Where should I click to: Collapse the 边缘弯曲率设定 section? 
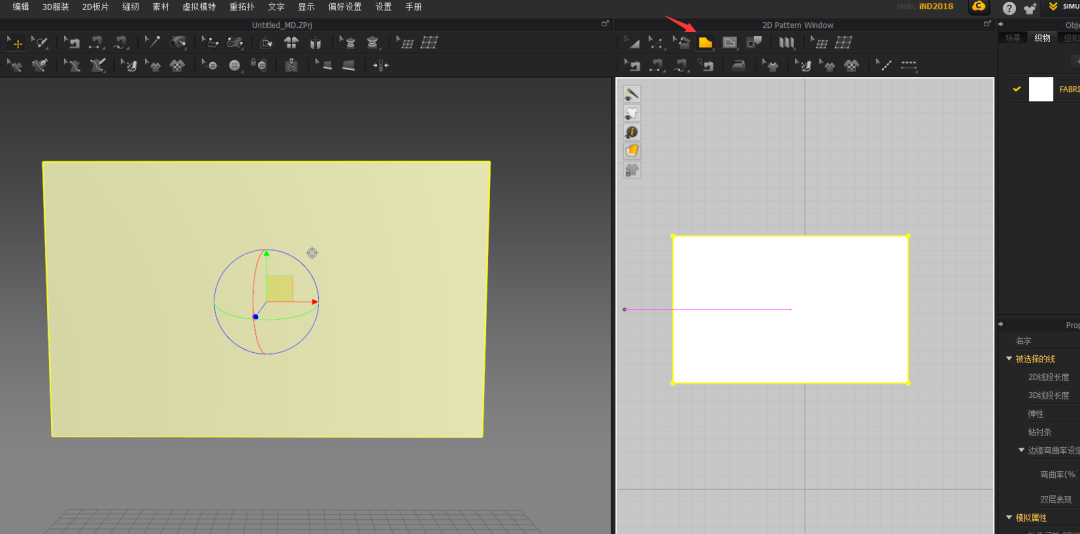pos(1022,450)
